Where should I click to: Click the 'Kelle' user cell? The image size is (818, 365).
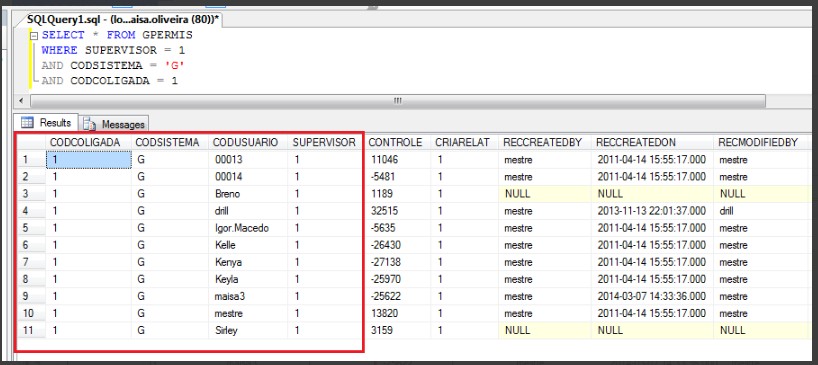(x=248, y=245)
